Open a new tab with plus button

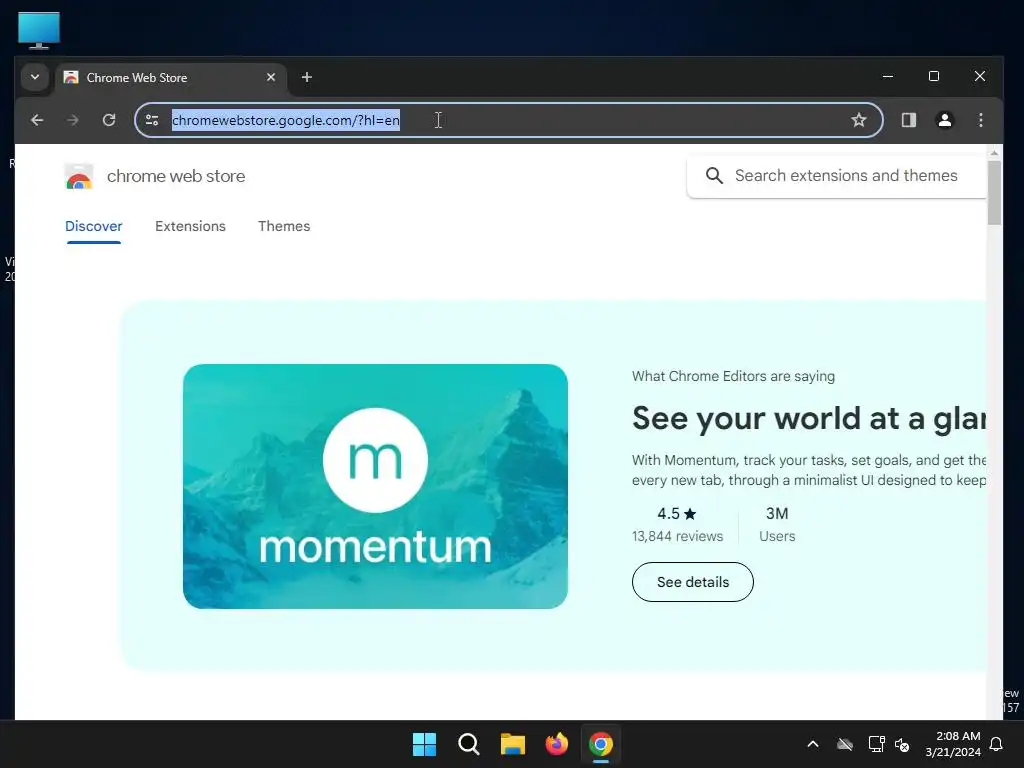[x=306, y=77]
